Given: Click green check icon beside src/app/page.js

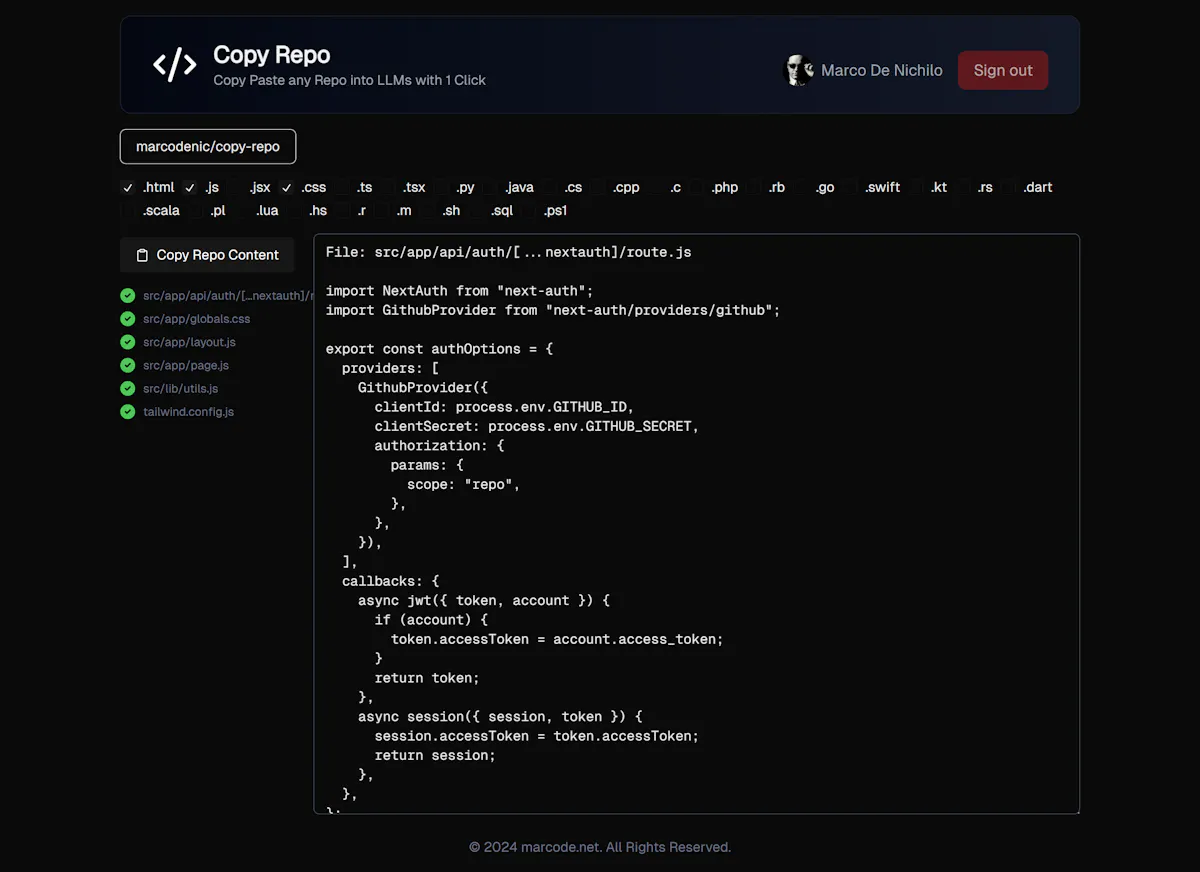Looking at the screenshot, I should [x=127, y=365].
